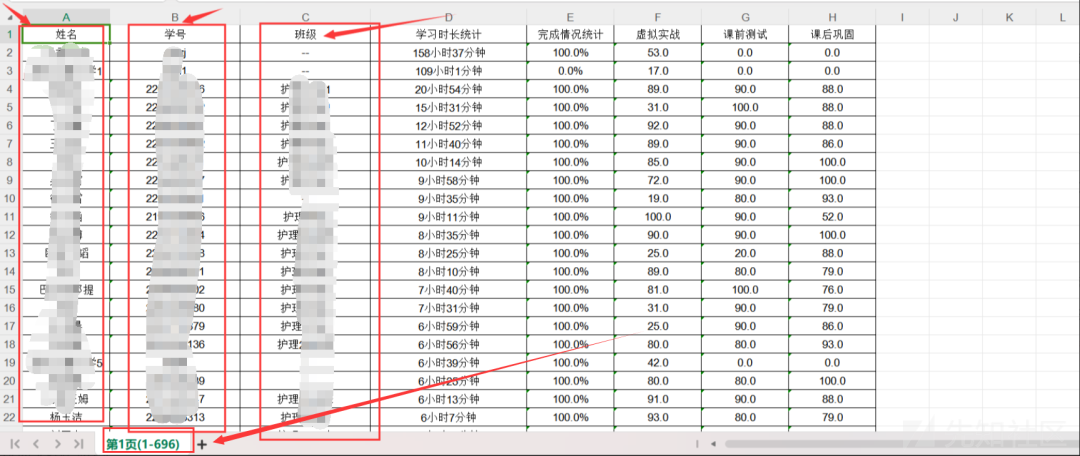The width and height of the screenshot is (1080, 456).
Task: Select the cell 11小时40分钟
Action: (448, 144)
